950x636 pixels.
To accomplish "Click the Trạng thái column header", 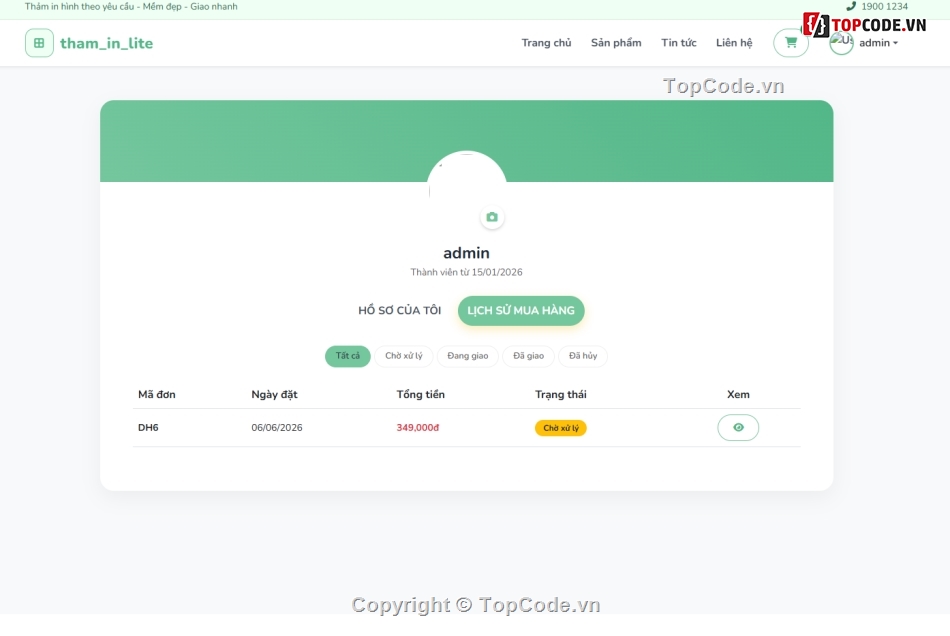I will pyautogui.click(x=560, y=394).
